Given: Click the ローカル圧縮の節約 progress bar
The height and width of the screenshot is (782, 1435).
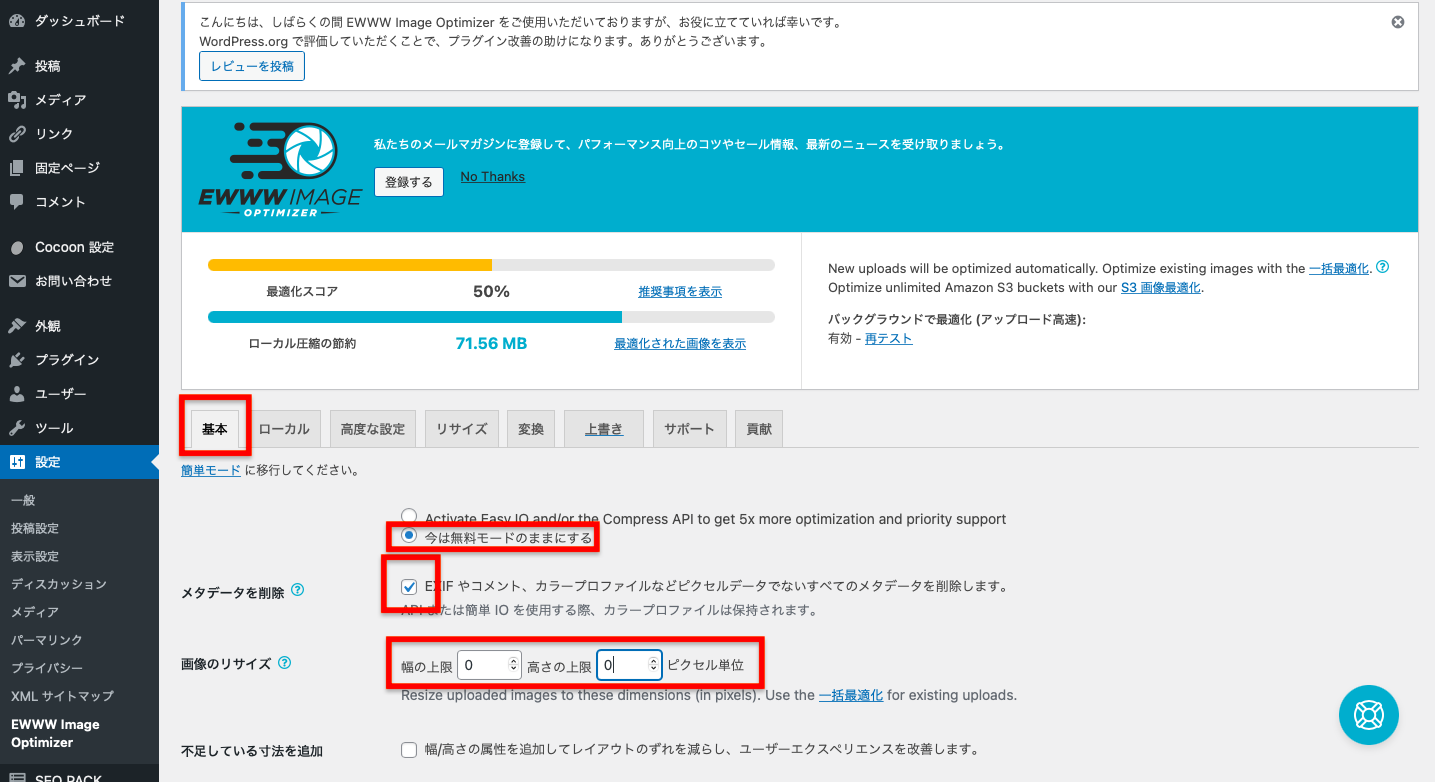Looking at the screenshot, I should pos(491,317).
